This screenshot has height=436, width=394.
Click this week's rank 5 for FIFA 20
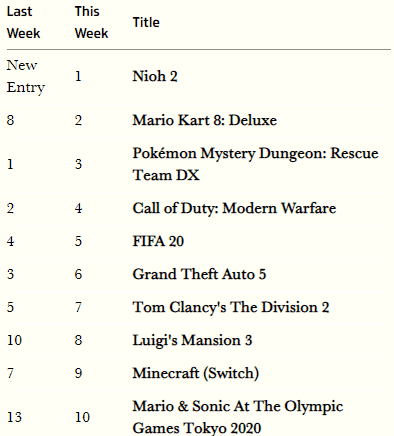click(78, 241)
